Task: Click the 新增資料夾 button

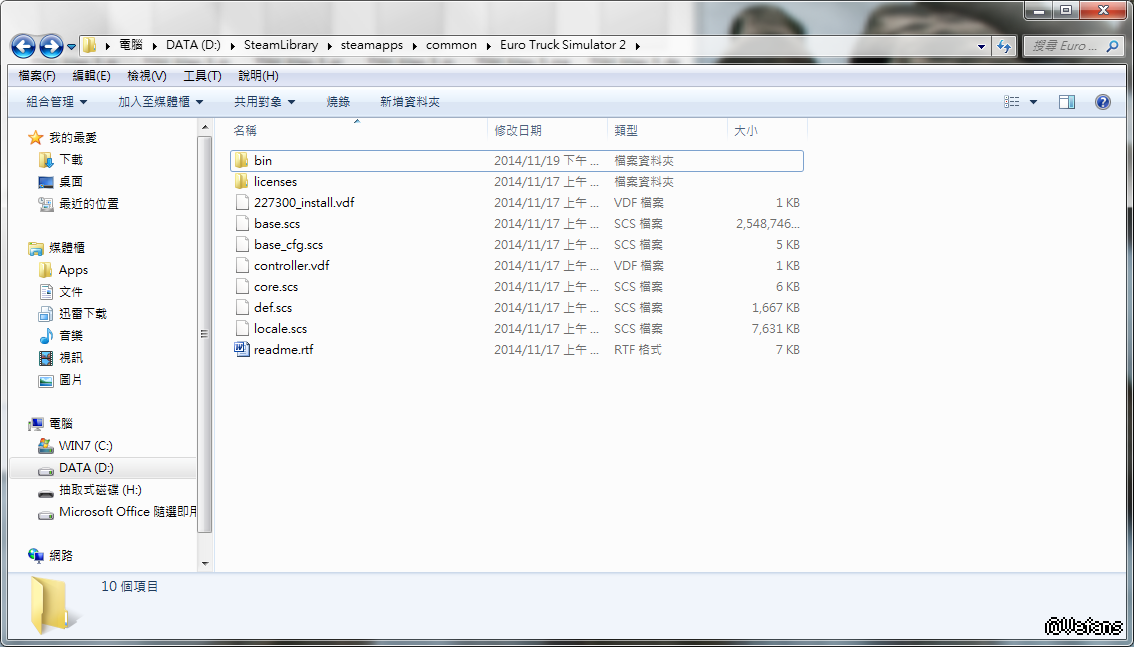Action: pyautogui.click(x=409, y=102)
